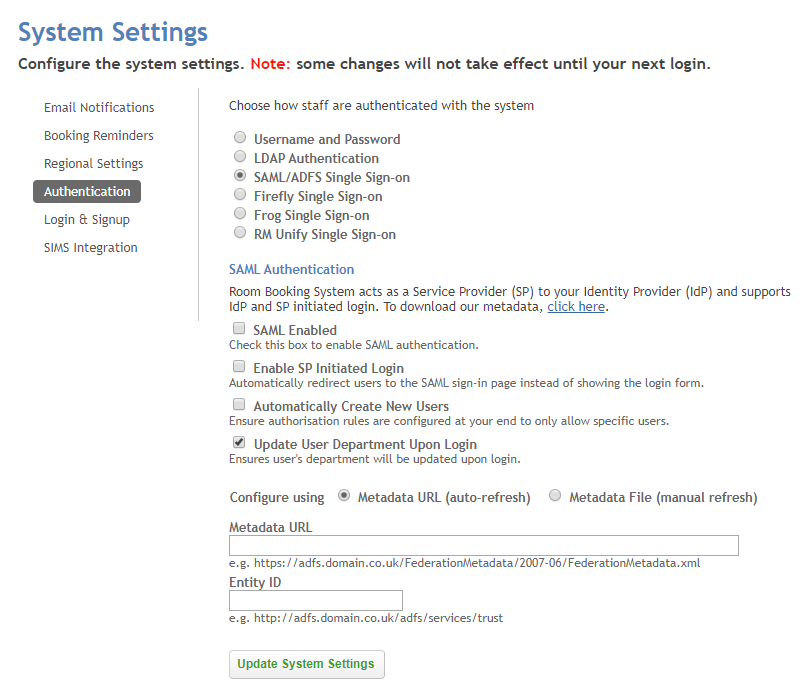
Task: Select Metadata URL (auto-refresh) option
Action: pyautogui.click(x=344, y=496)
